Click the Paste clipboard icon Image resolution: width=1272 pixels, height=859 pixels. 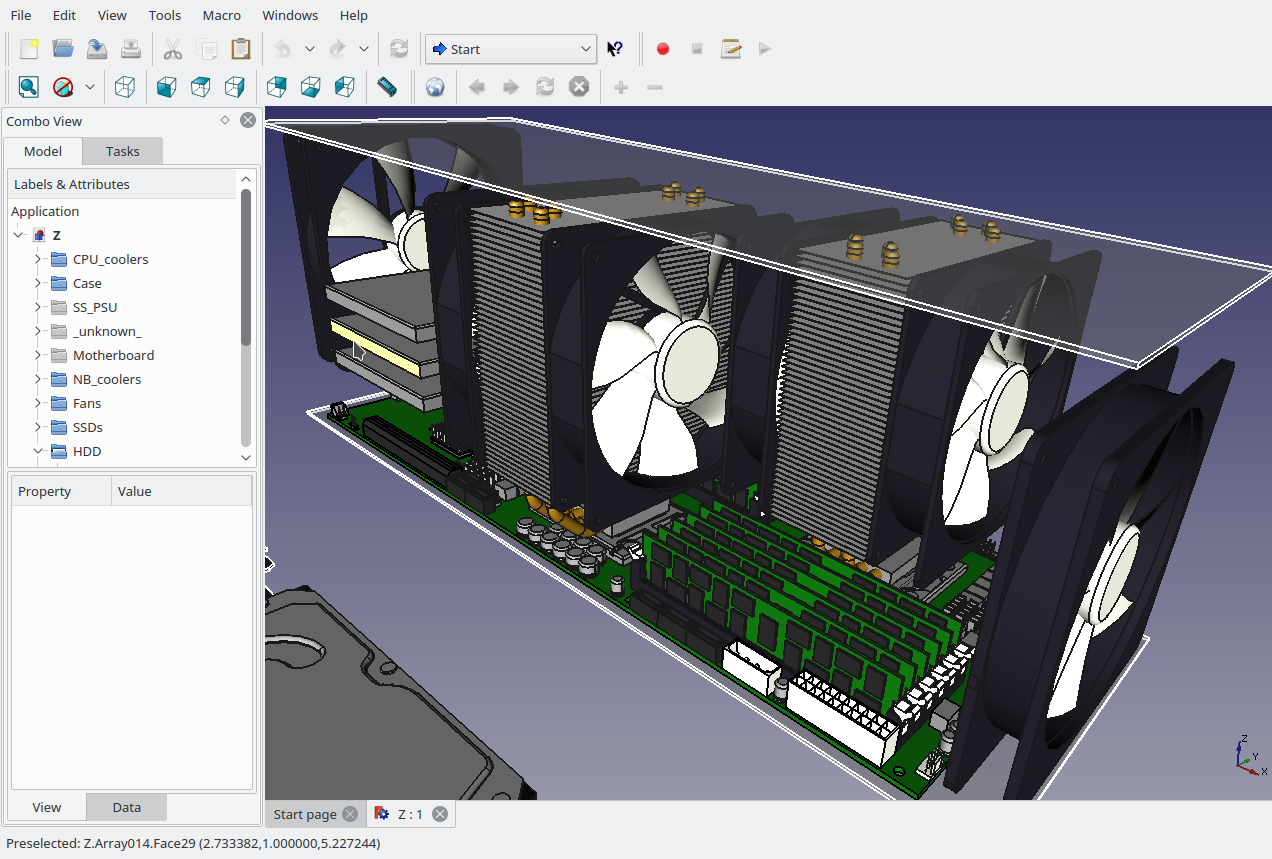click(x=240, y=49)
